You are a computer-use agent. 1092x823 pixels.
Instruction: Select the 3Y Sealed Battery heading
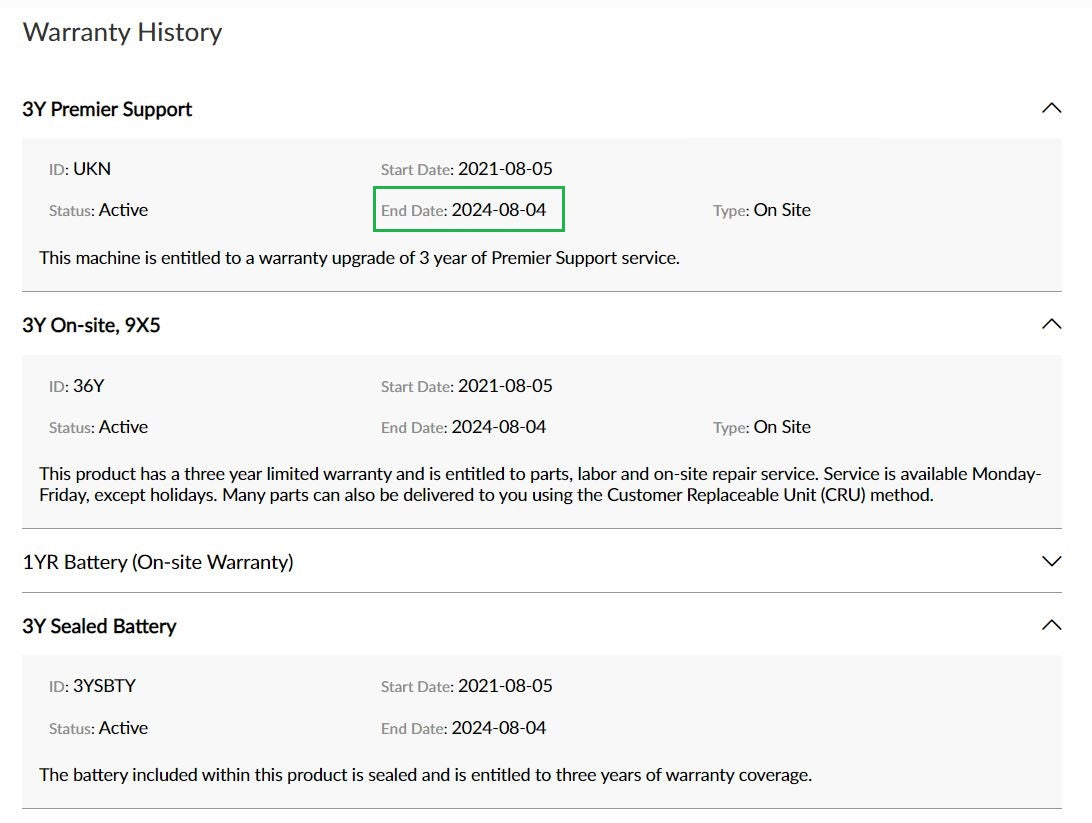click(x=100, y=626)
